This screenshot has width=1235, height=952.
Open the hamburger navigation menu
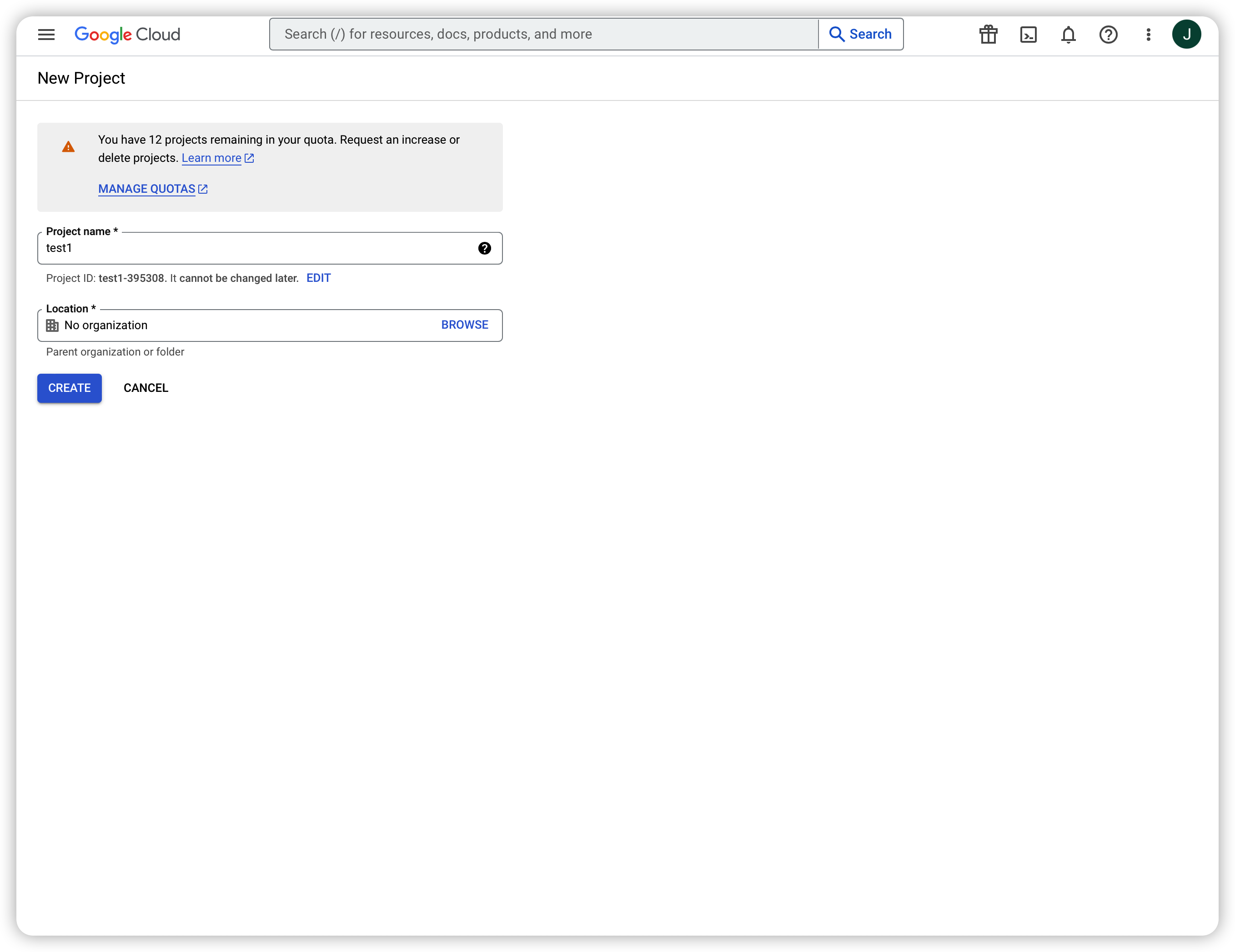46,35
